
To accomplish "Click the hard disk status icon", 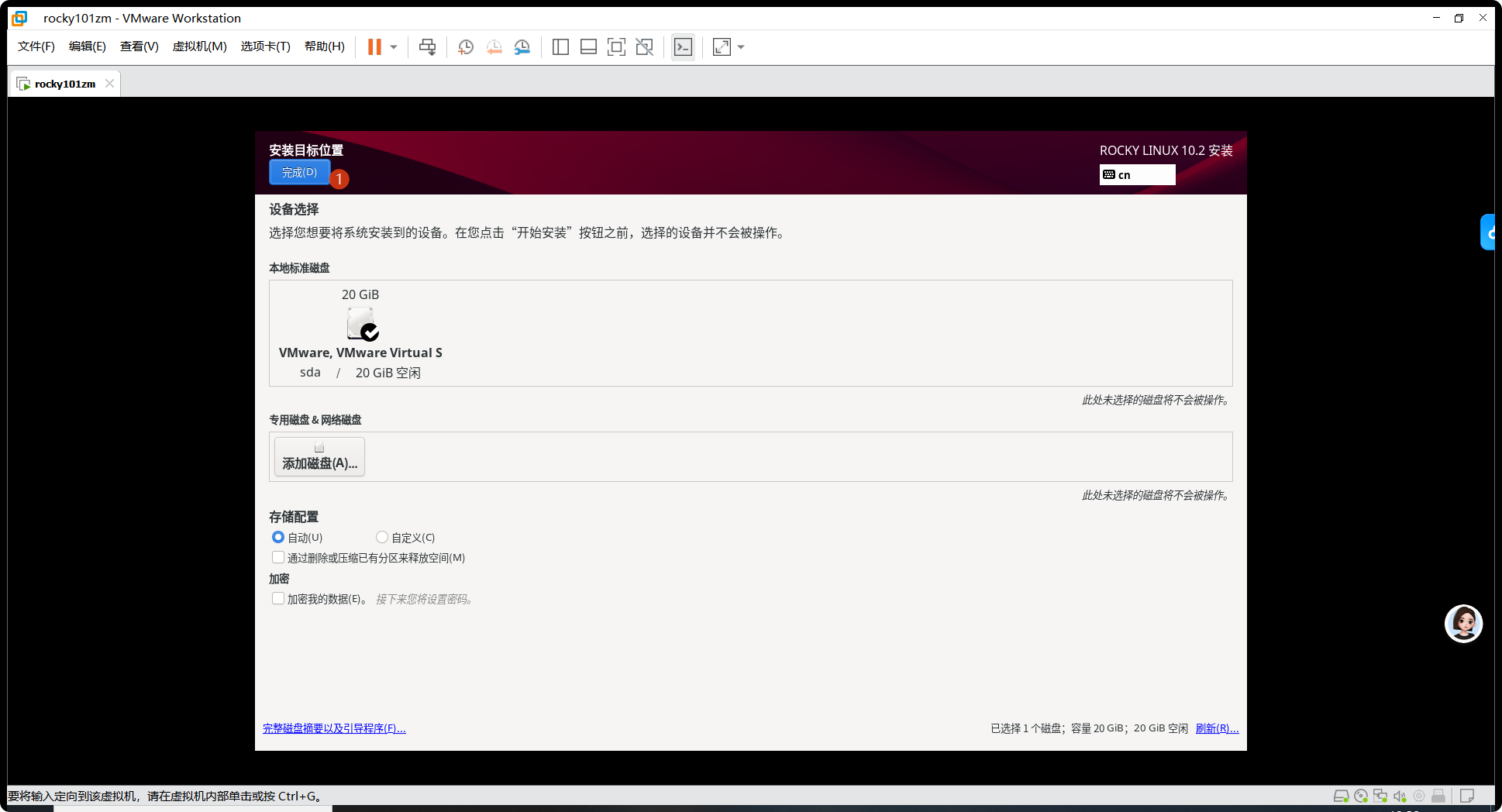I will coord(1341,796).
